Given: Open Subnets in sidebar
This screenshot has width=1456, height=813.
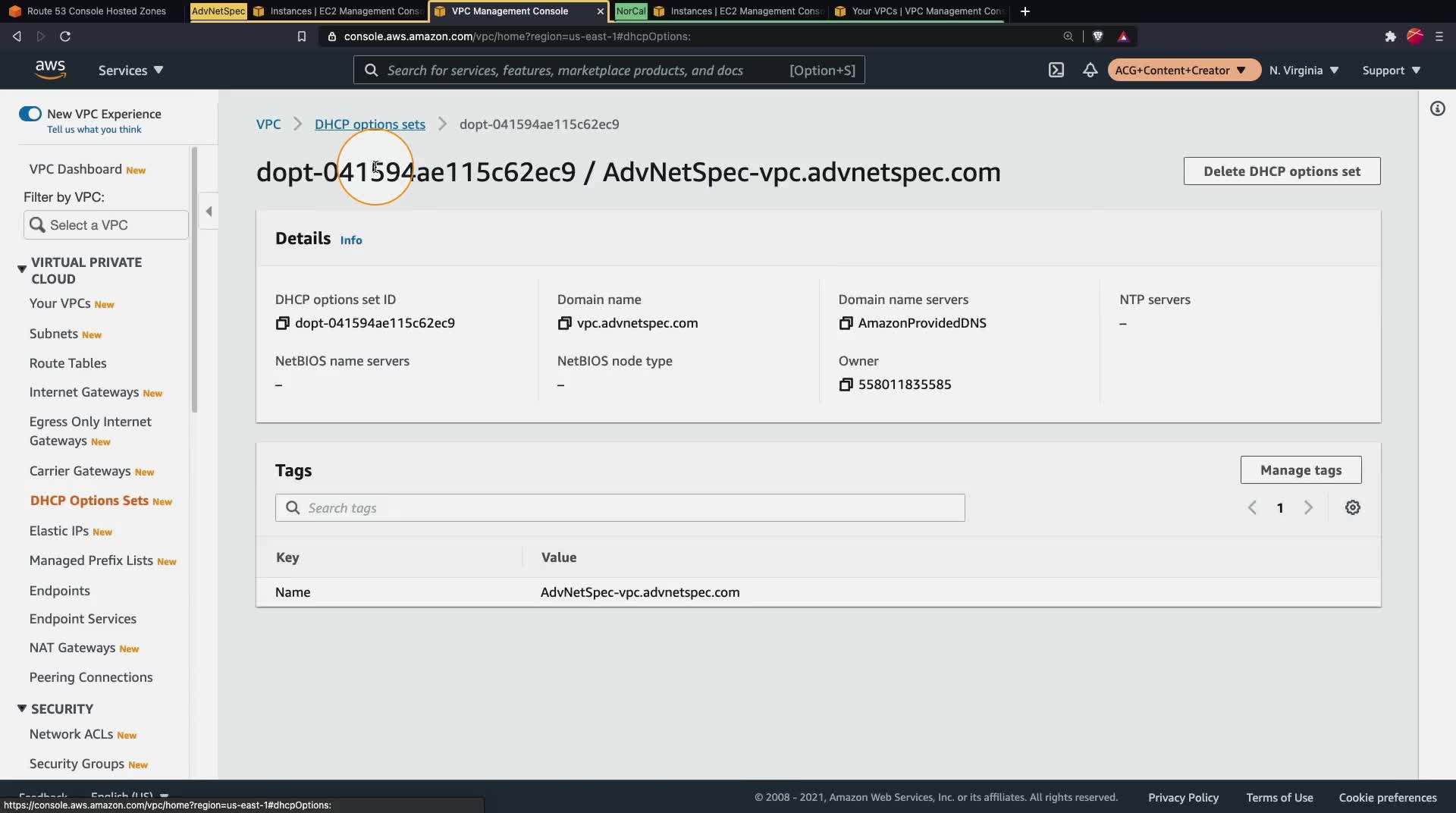Looking at the screenshot, I should 54,334.
